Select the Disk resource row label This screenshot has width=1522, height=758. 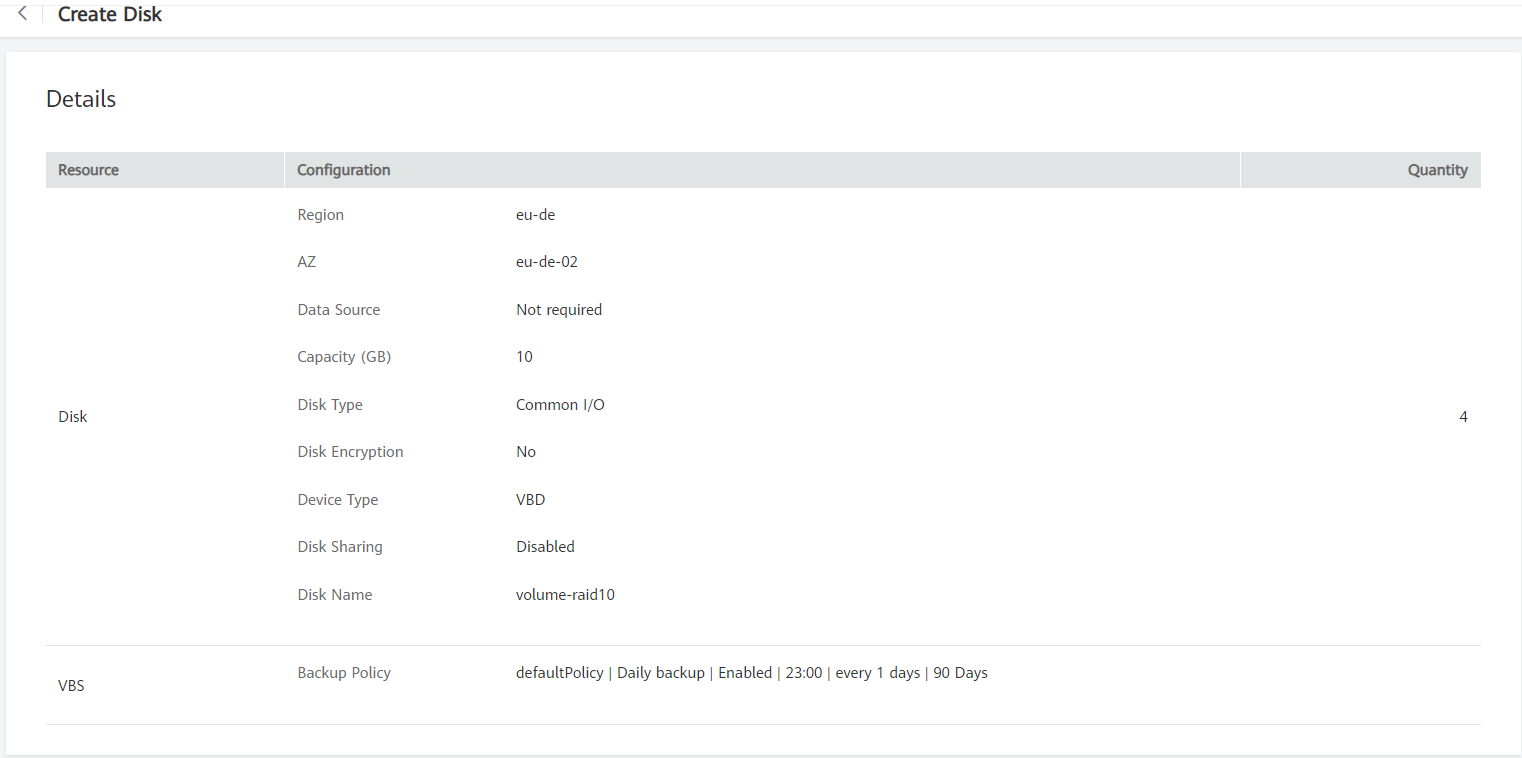(72, 416)
